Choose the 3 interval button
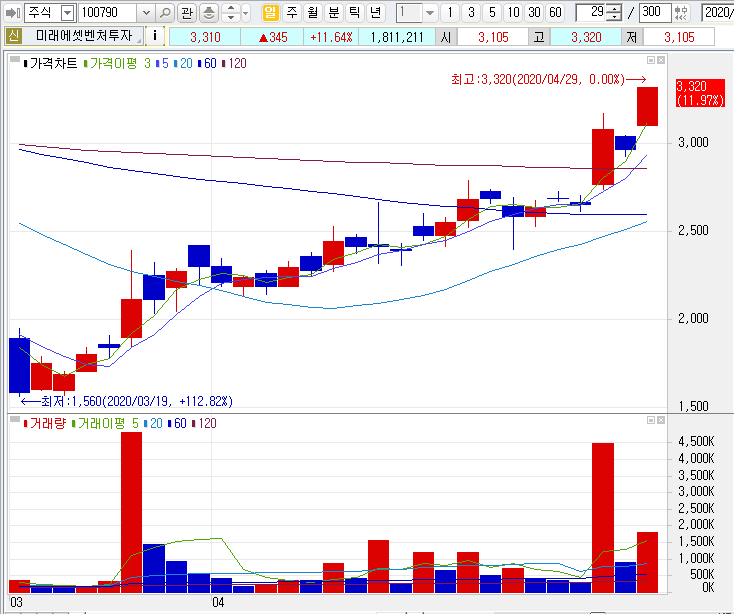The height and width of the screenshot is (614, 734). click(471, 13)
